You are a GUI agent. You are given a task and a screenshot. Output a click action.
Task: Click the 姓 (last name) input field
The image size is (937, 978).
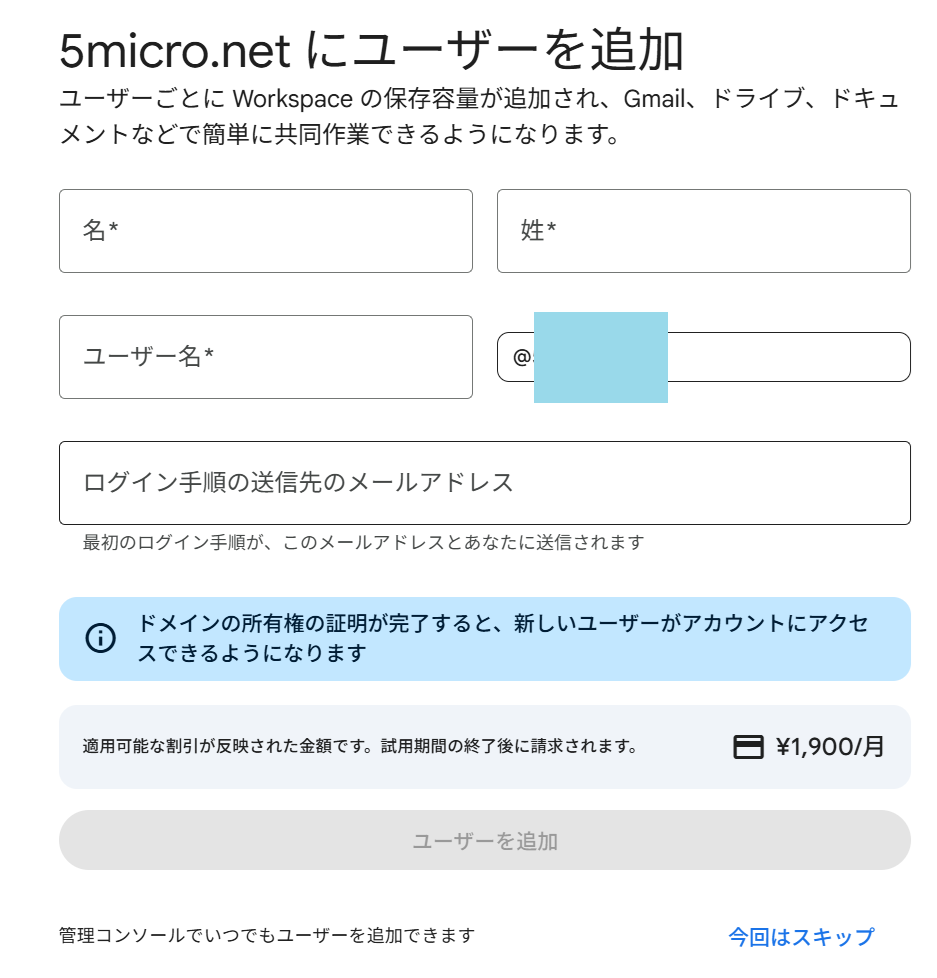tap(703, 231)
